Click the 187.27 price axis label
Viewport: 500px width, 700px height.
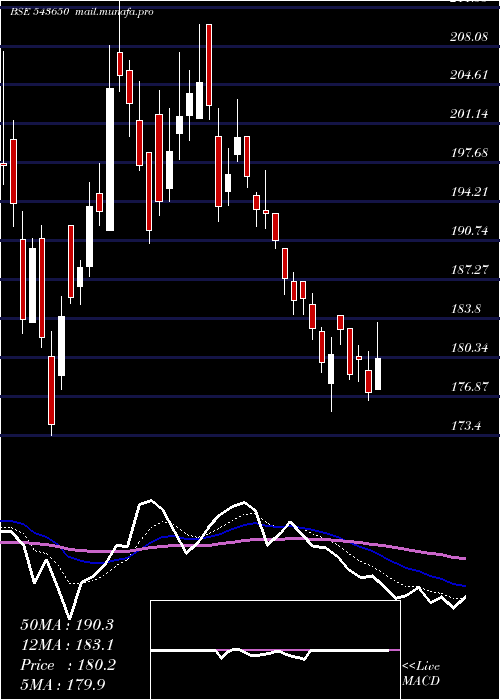469,270
